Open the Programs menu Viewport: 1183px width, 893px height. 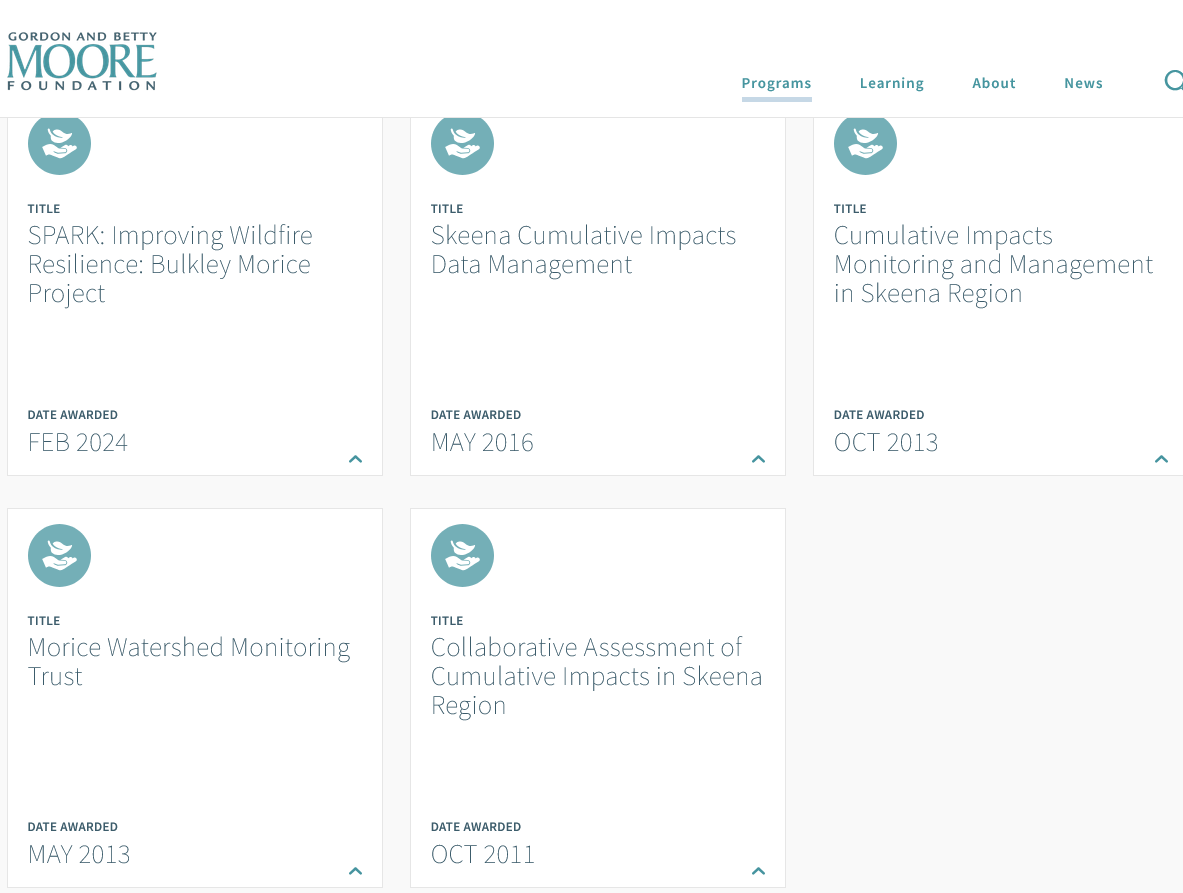[x=776, y=83]
